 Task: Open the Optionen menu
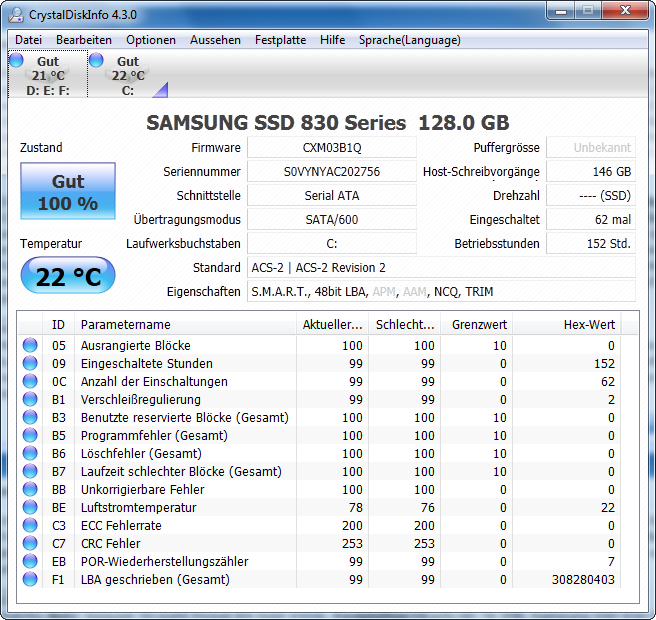(151, 40)
